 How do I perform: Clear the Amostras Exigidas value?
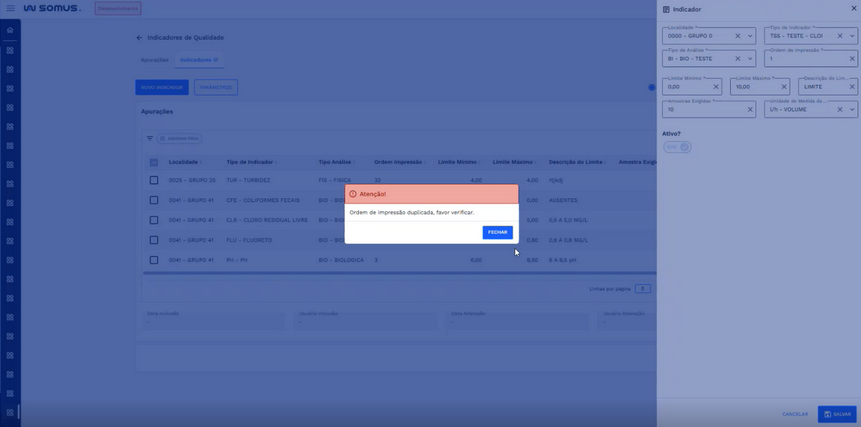click(750, 110)
